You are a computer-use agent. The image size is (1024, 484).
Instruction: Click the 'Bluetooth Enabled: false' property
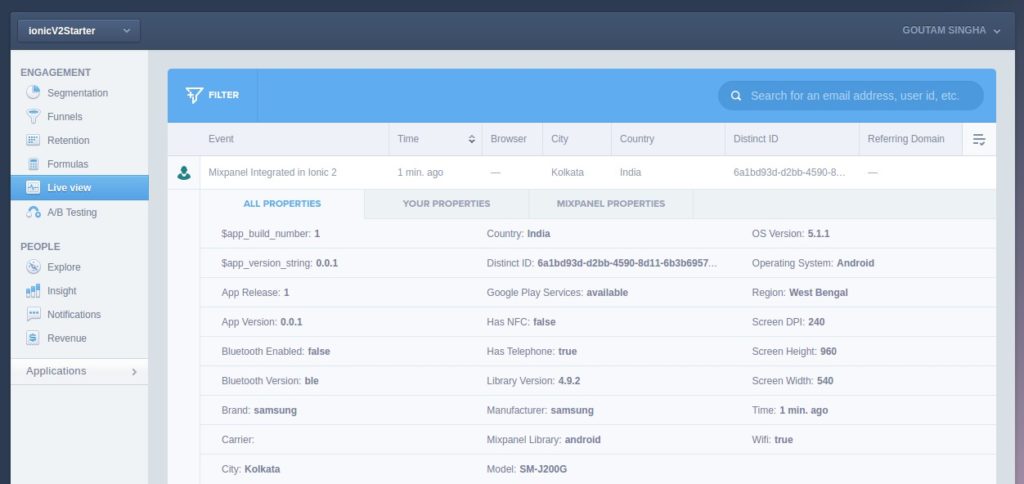click(x=276, y=351)
